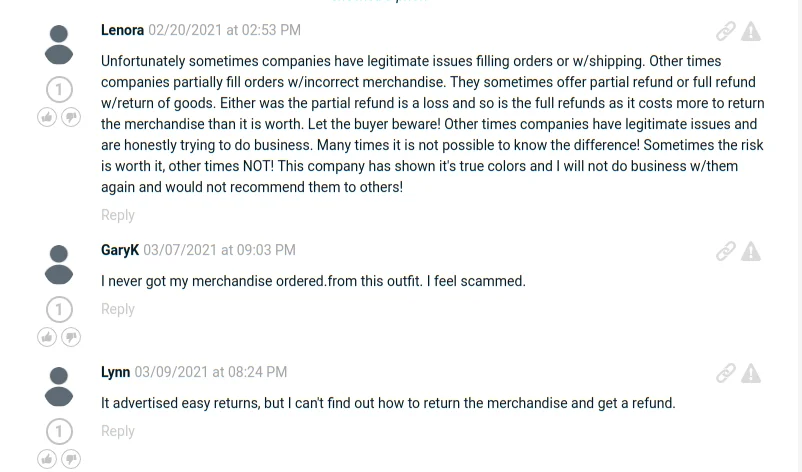Reply to Lynn's comment
This screenshot has width=802, height=472.
pos(117,431)
